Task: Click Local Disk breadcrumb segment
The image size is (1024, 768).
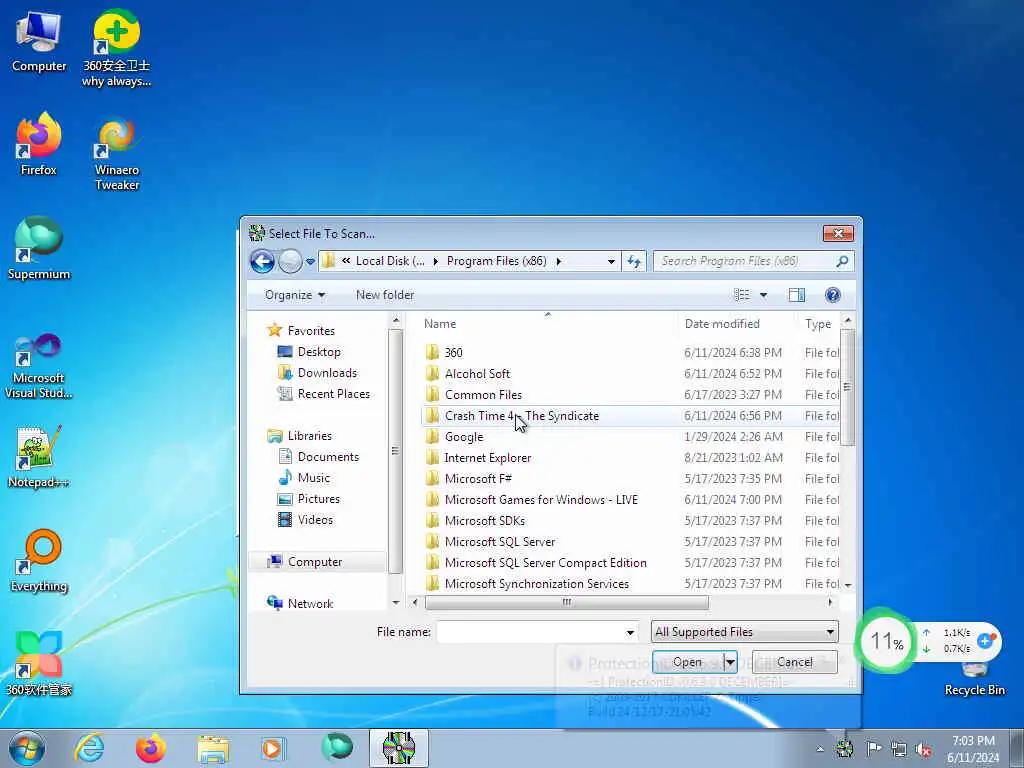Action: [390, 261]
